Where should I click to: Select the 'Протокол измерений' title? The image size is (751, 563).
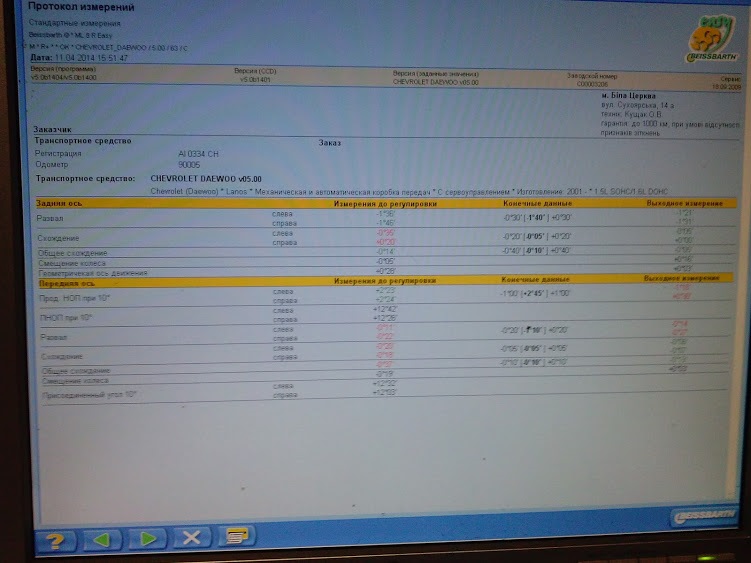[81, 7]
